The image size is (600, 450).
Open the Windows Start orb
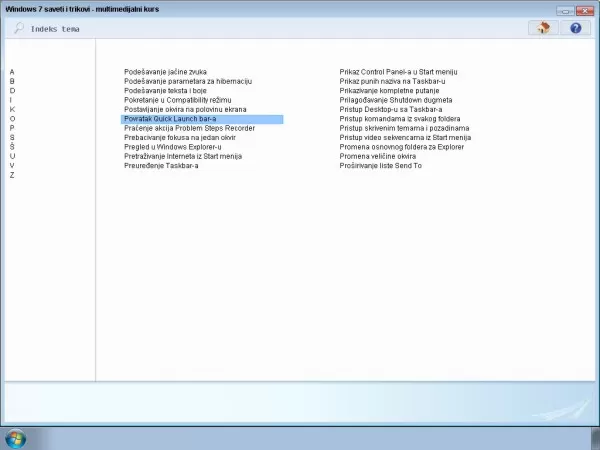point(16,439)
